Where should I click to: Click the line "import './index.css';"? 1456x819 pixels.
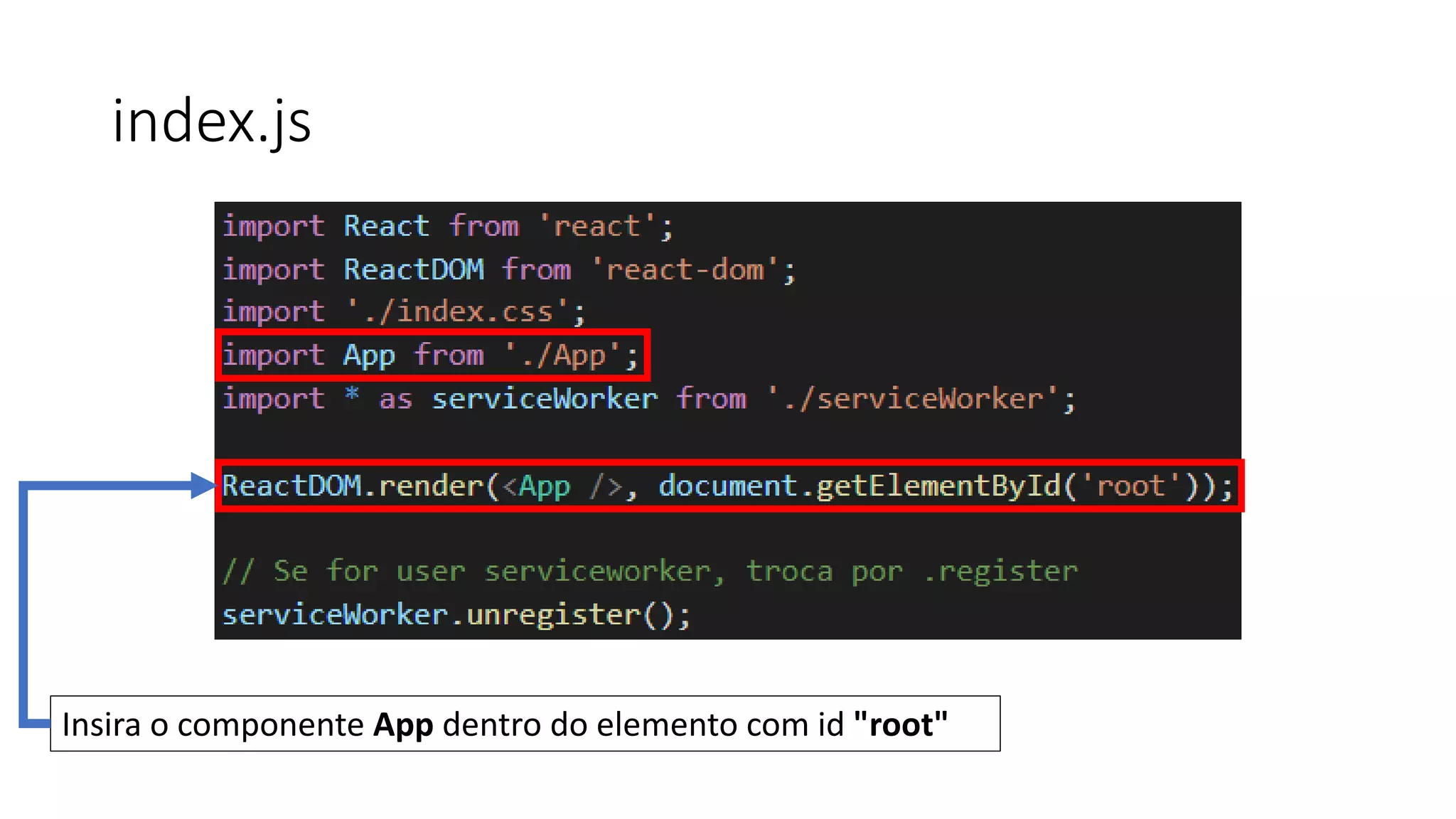click(405, 312)
